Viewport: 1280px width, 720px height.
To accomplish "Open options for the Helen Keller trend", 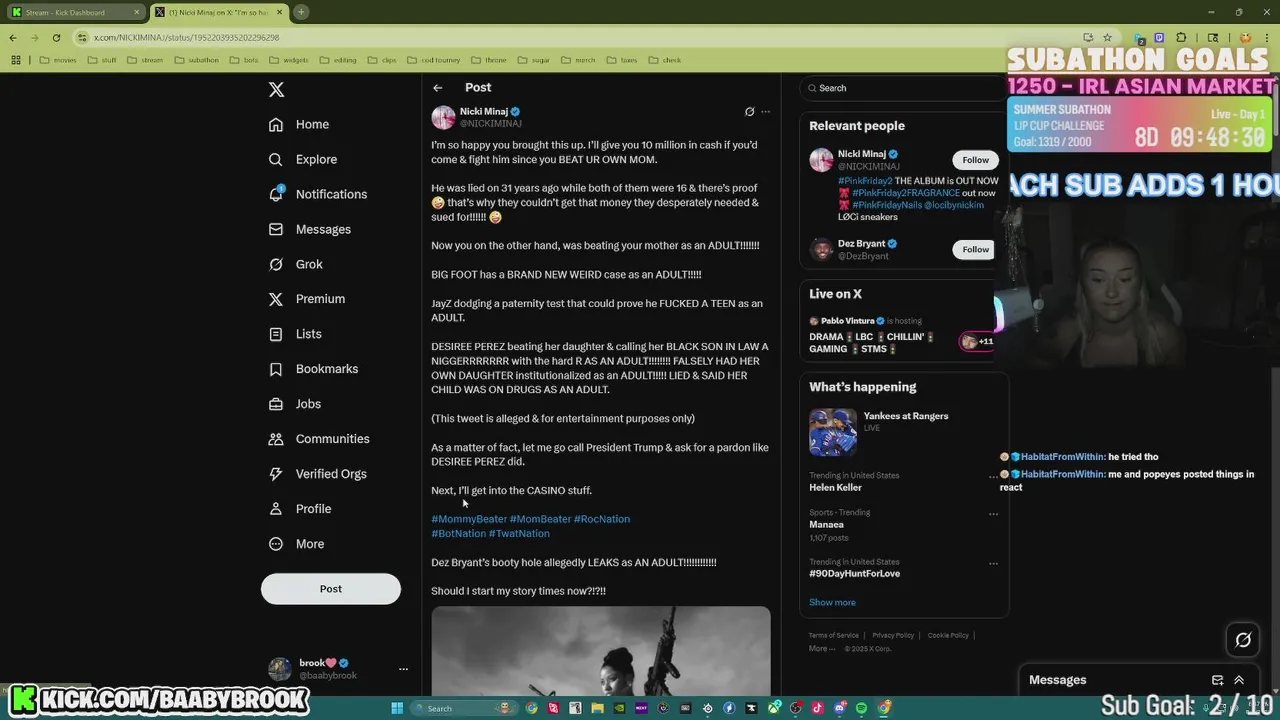I will pyautogui.click(x=993, y=477).
